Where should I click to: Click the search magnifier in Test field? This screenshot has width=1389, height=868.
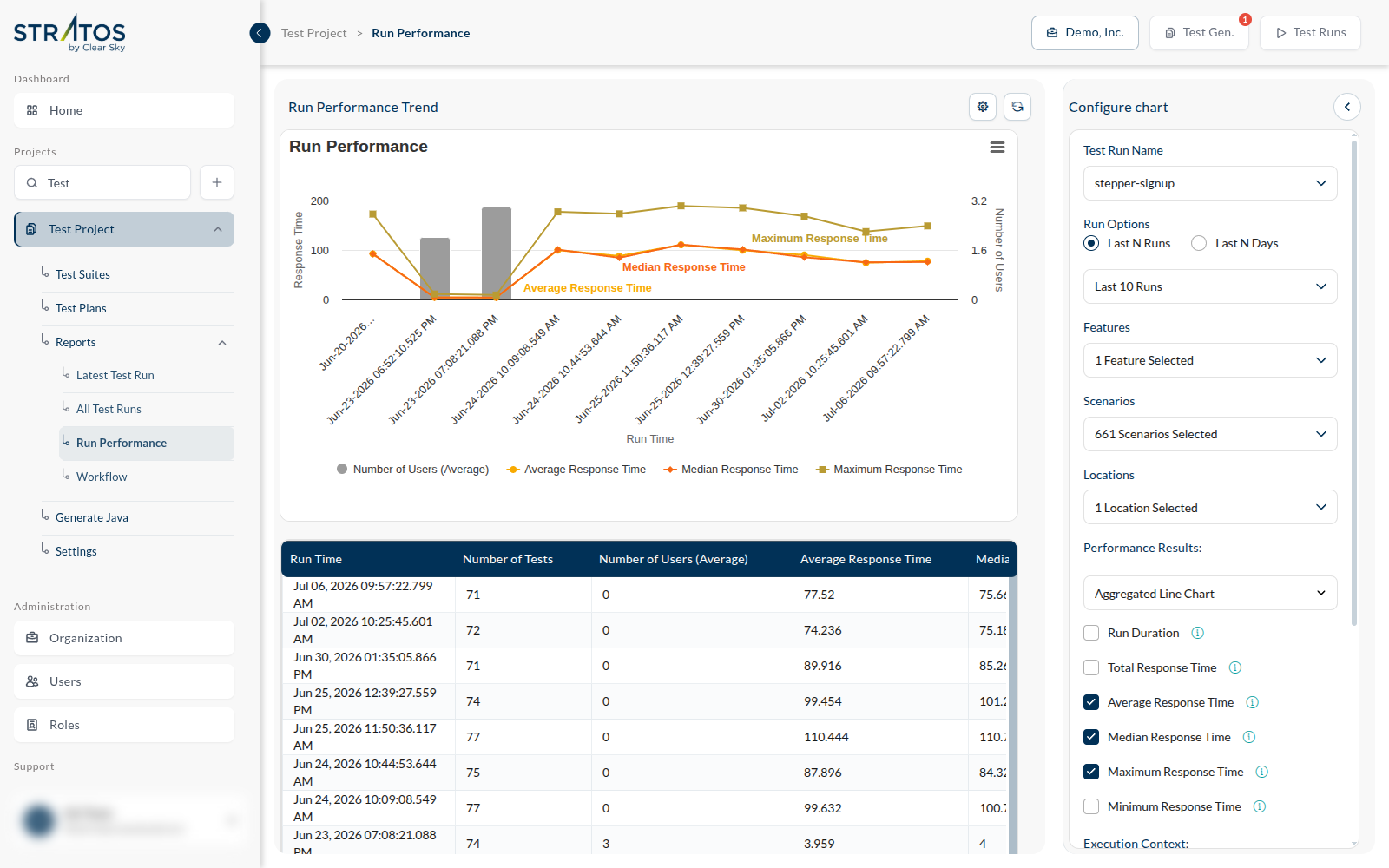pyautogui.click(x=32, y=183)
